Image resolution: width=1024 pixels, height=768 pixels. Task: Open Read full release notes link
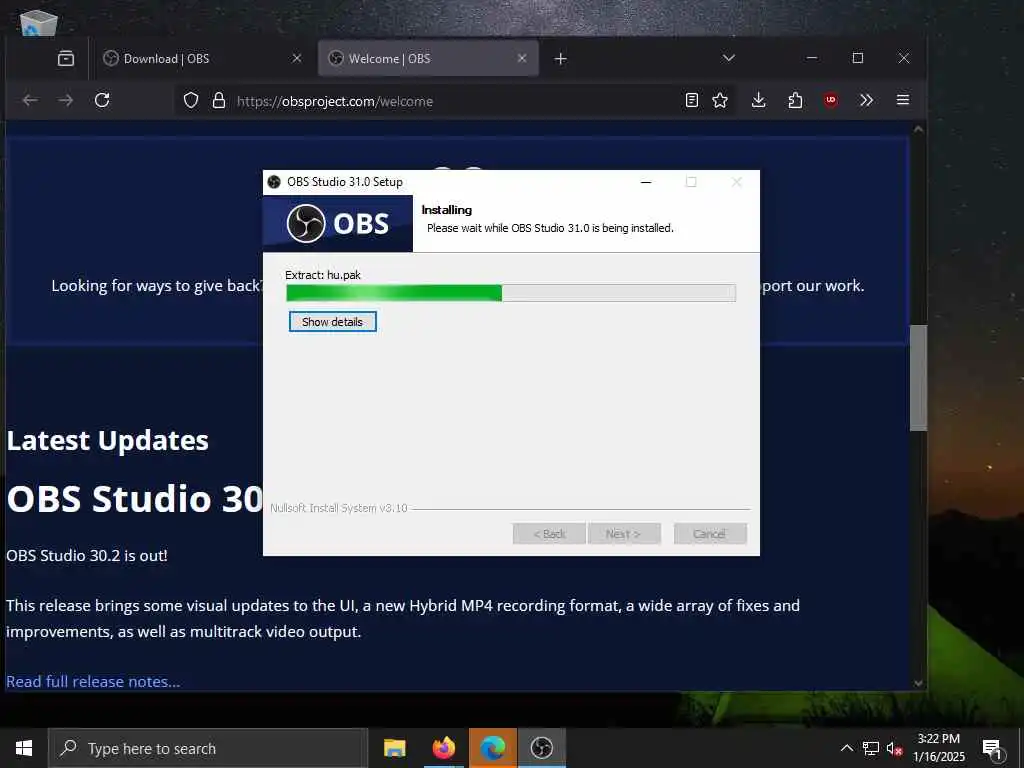(93, 682)
